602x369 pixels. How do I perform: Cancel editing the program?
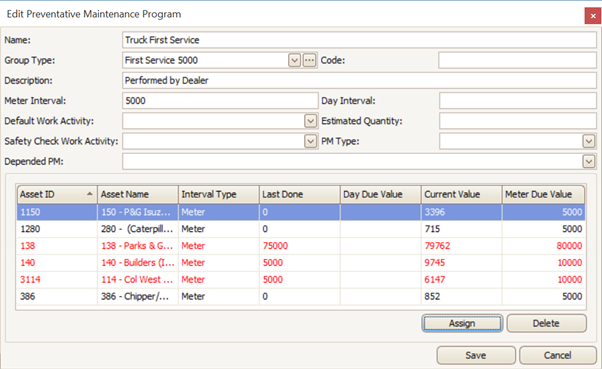[557, 355]
